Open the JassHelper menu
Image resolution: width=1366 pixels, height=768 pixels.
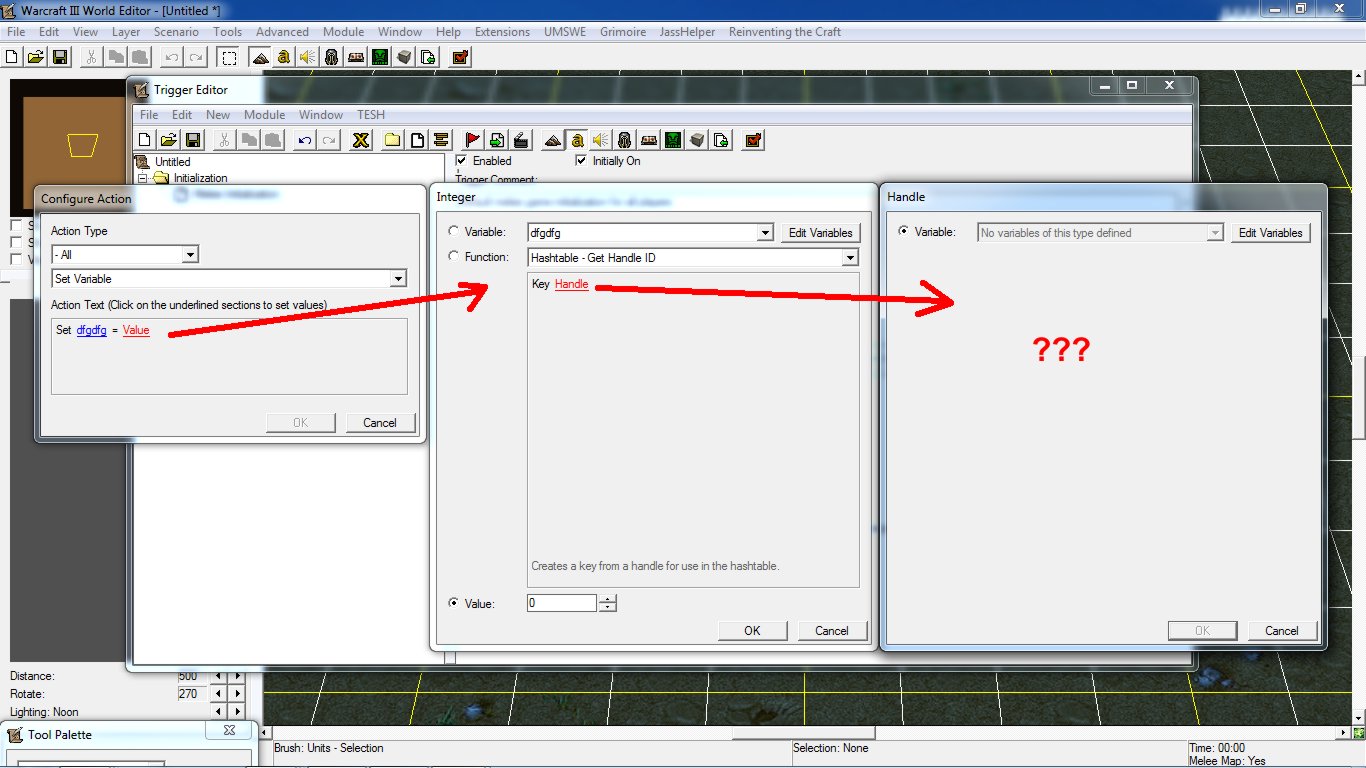click(687, 32)
